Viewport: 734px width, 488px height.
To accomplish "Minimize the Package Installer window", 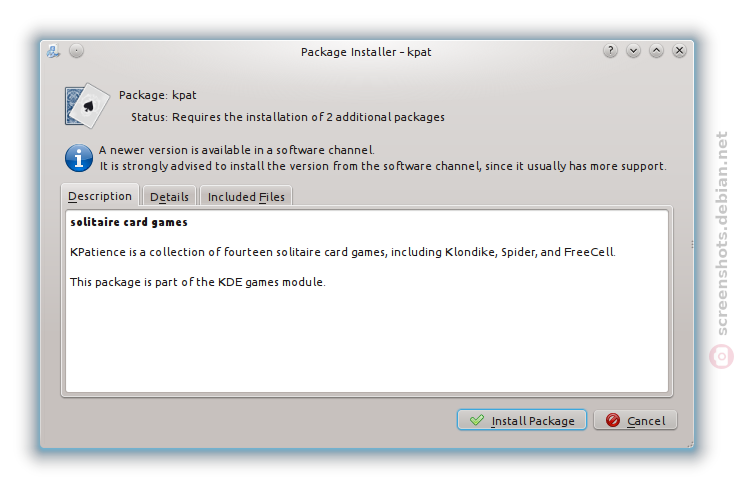I will click(x=633, y=51).
